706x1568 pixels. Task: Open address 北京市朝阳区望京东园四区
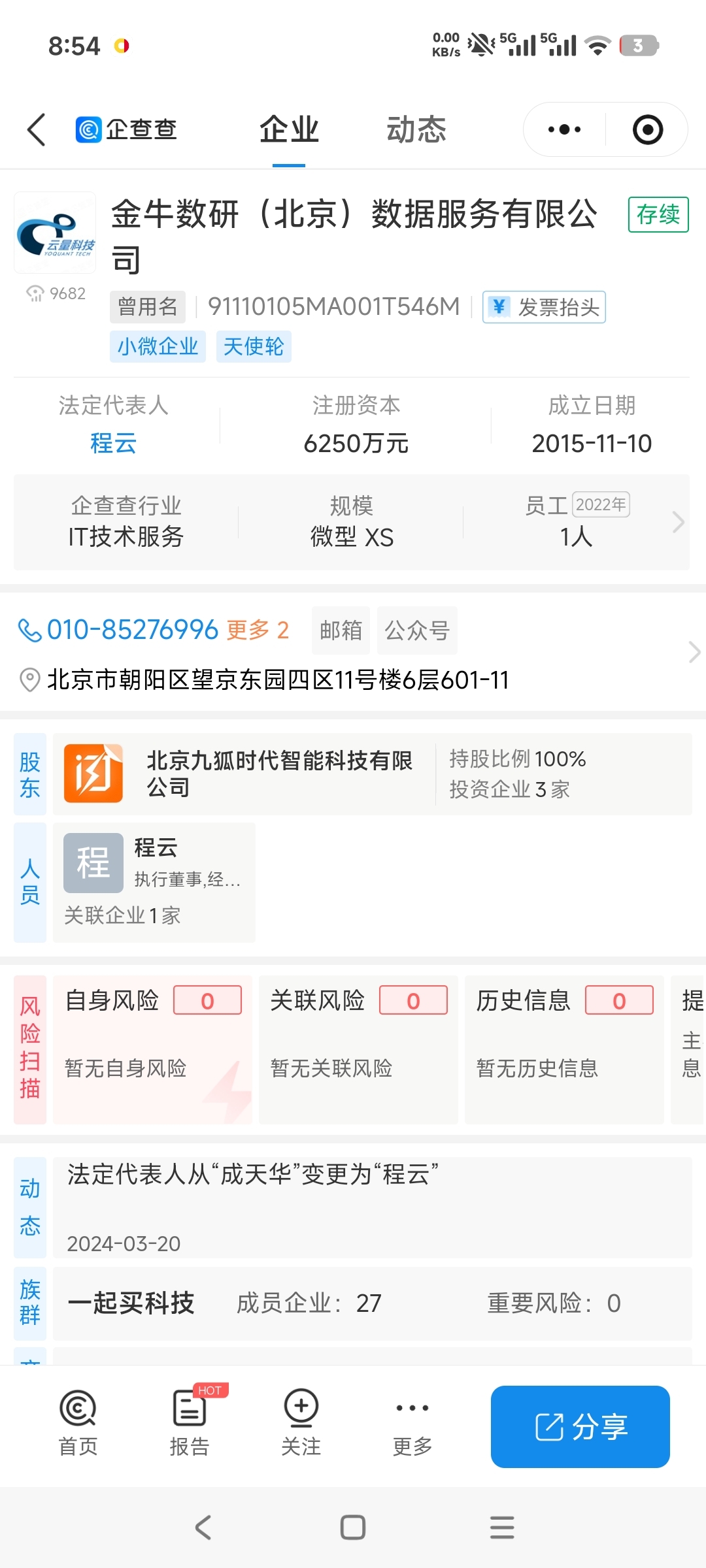[x=278, y=680]
